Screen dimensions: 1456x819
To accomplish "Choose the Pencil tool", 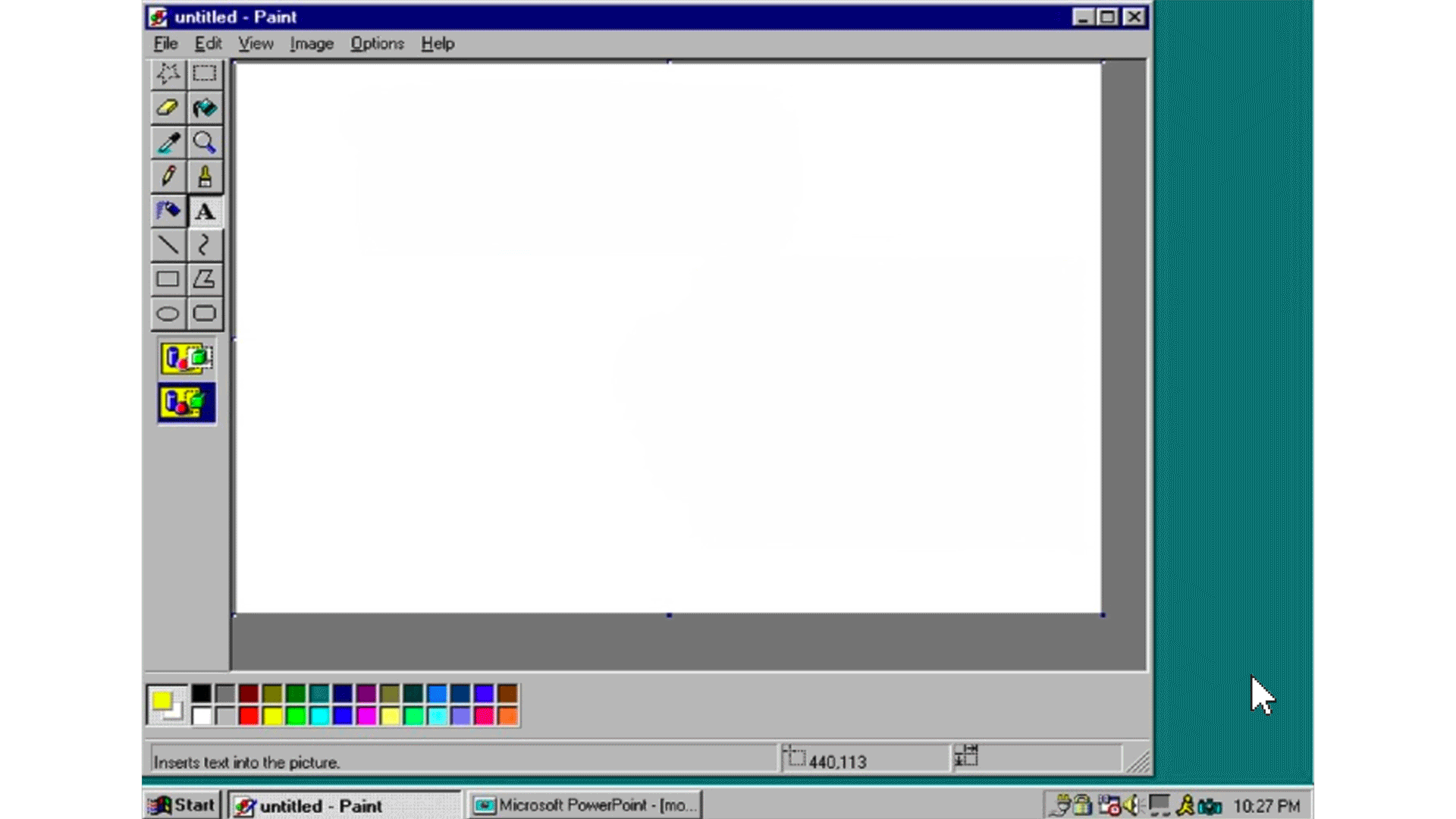I will (168, 177).
